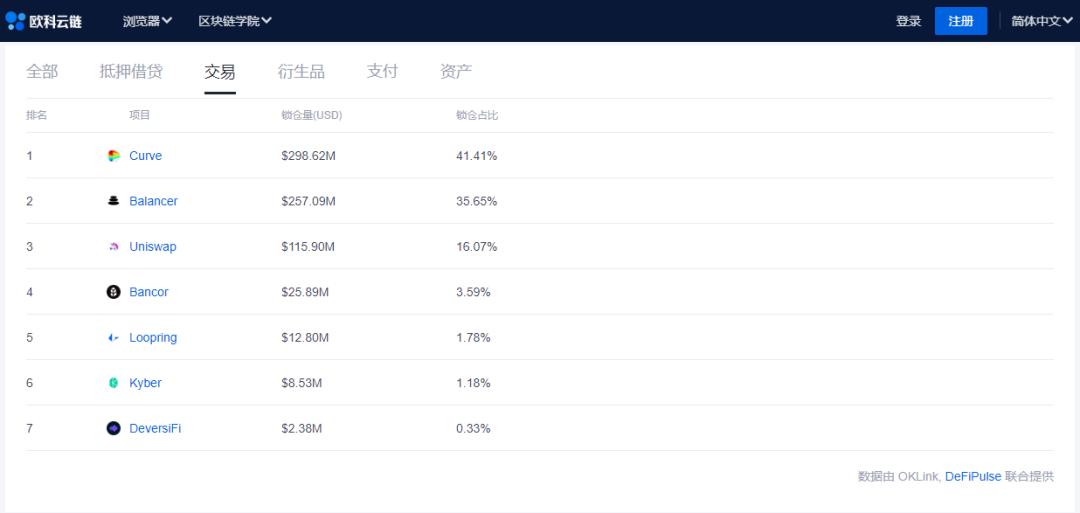Open the DeversiFi project link
Screen dimensions: 1080x513
pyautogui.click(x=155, y=428)
